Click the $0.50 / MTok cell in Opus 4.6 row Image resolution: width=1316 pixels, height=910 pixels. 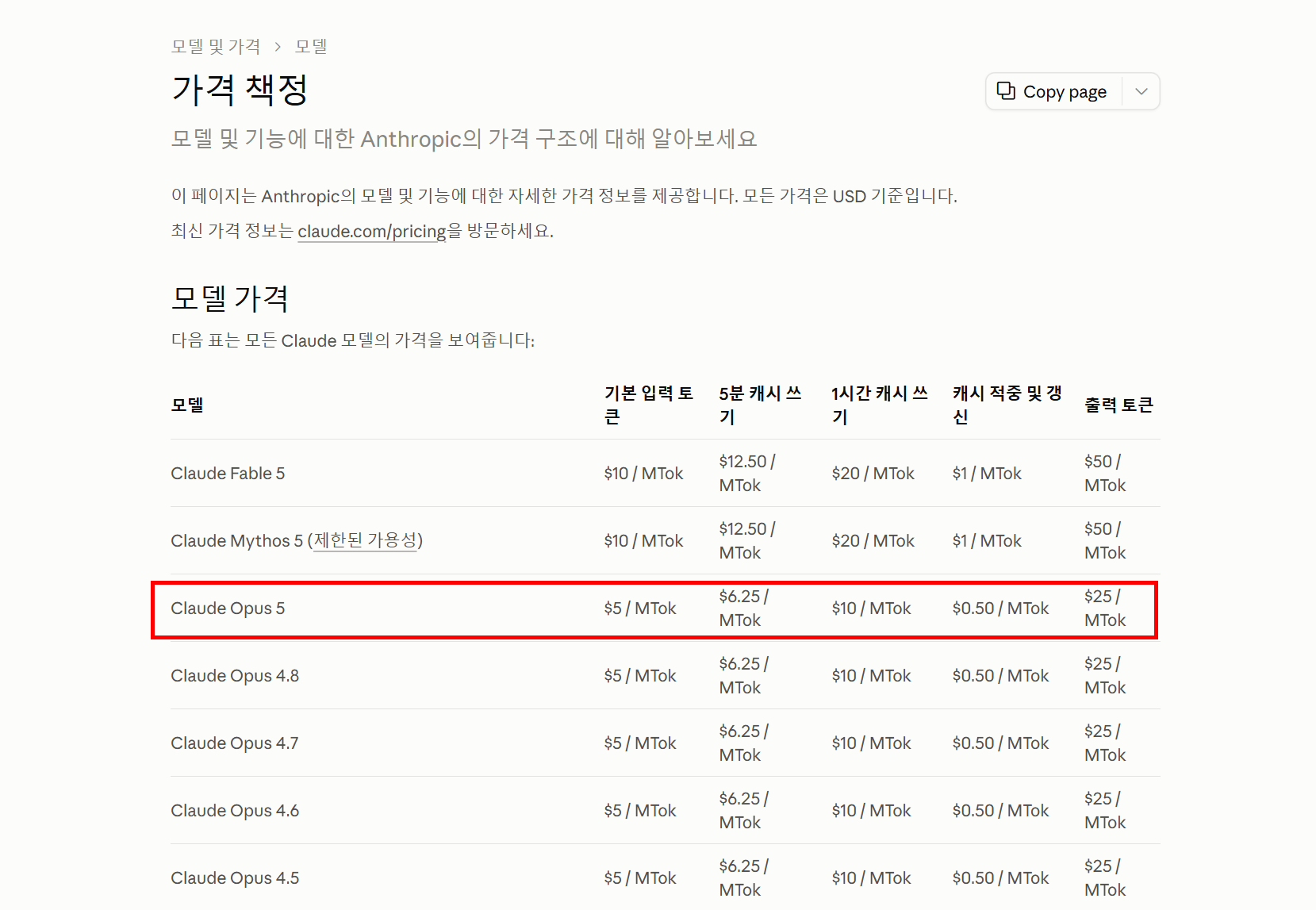tap(1000, 811)
